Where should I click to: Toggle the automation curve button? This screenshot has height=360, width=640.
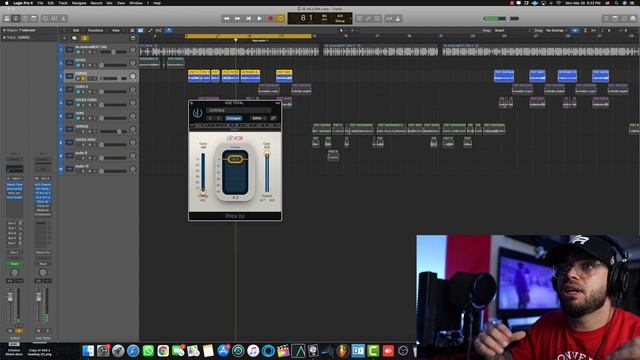pos(150,30)
